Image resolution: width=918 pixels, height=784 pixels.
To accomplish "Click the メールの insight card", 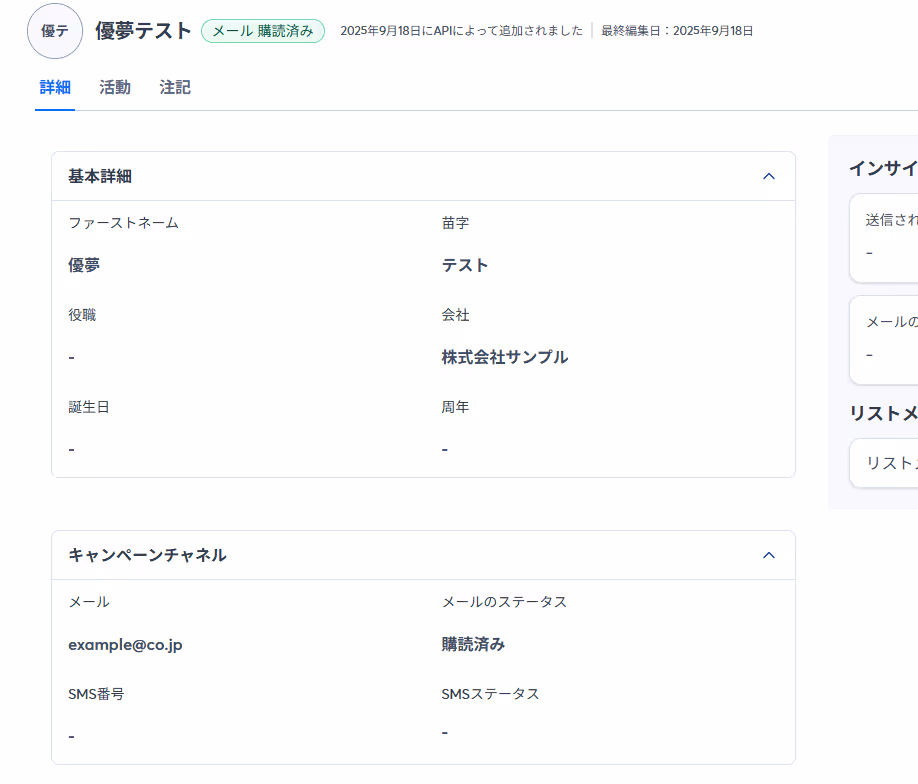I will click(x=884, y=340).
